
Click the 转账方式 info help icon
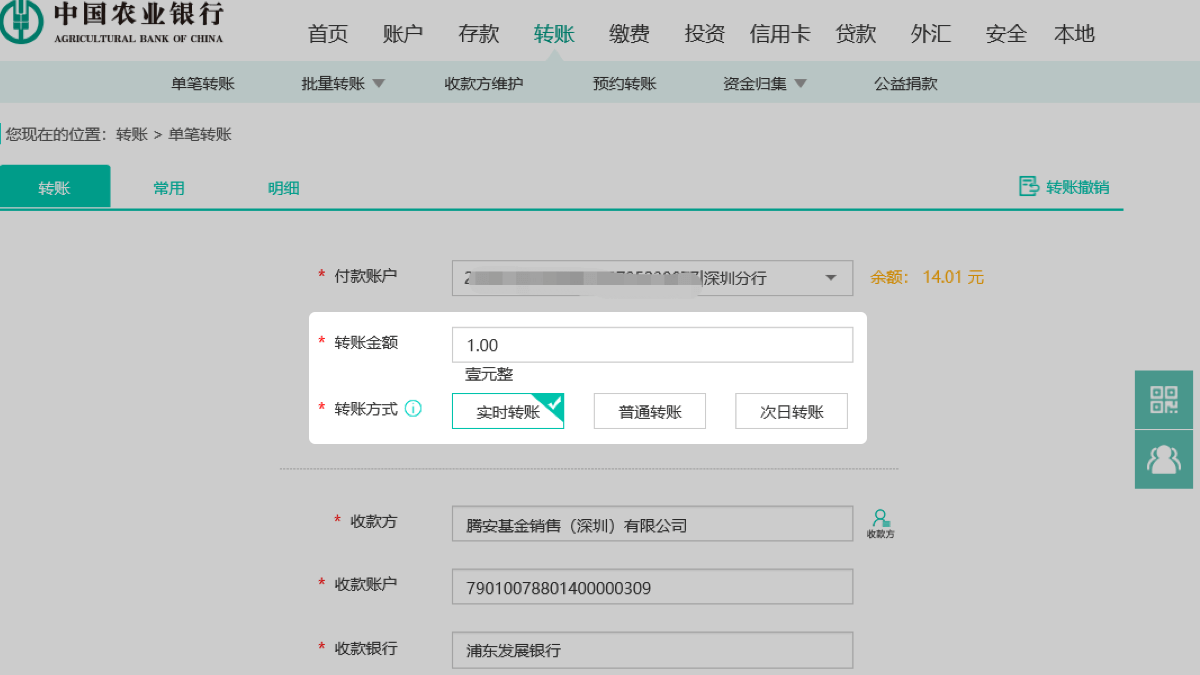(413, 409)
